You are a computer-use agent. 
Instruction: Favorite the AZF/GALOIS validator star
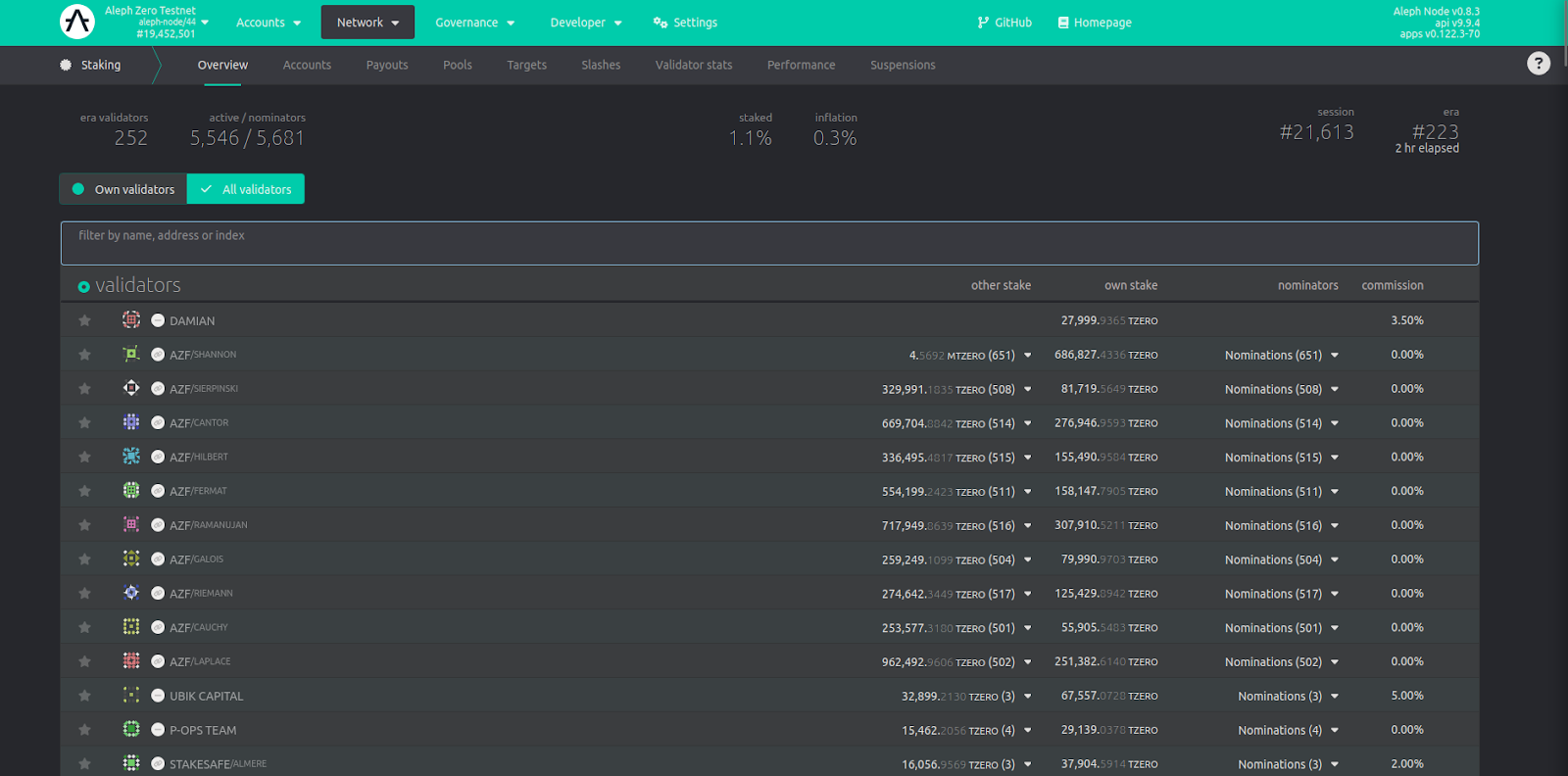(x=85, y=559)
